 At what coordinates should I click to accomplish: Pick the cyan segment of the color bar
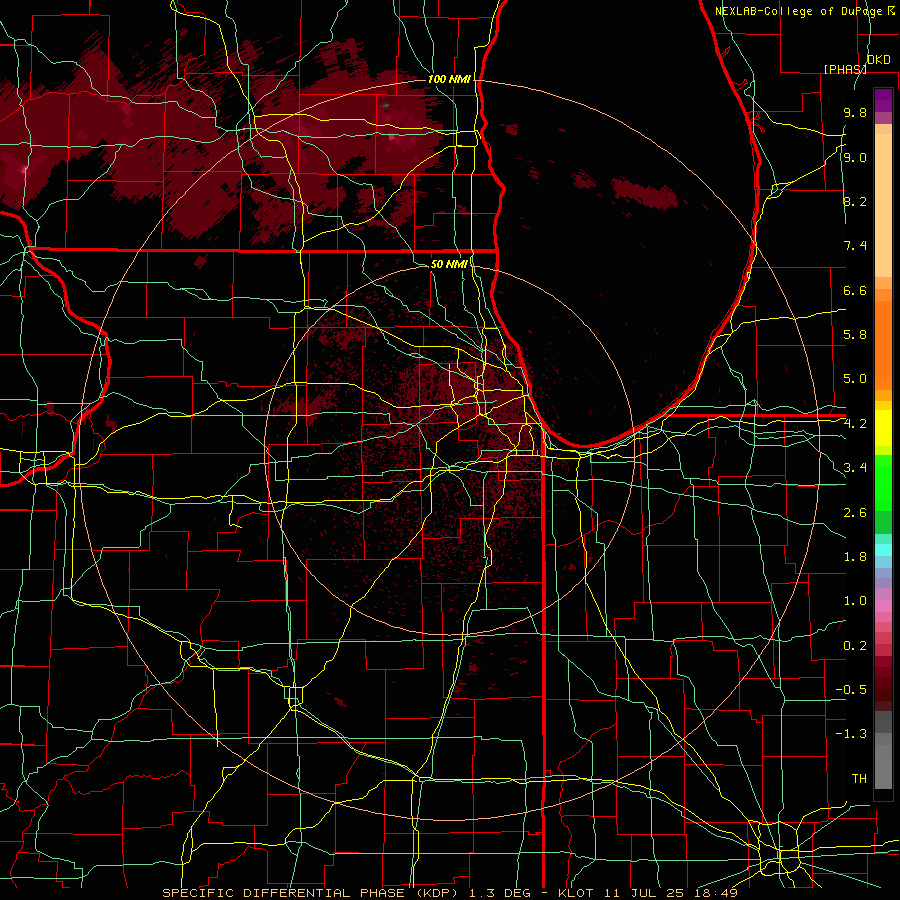tap(883, 550)
